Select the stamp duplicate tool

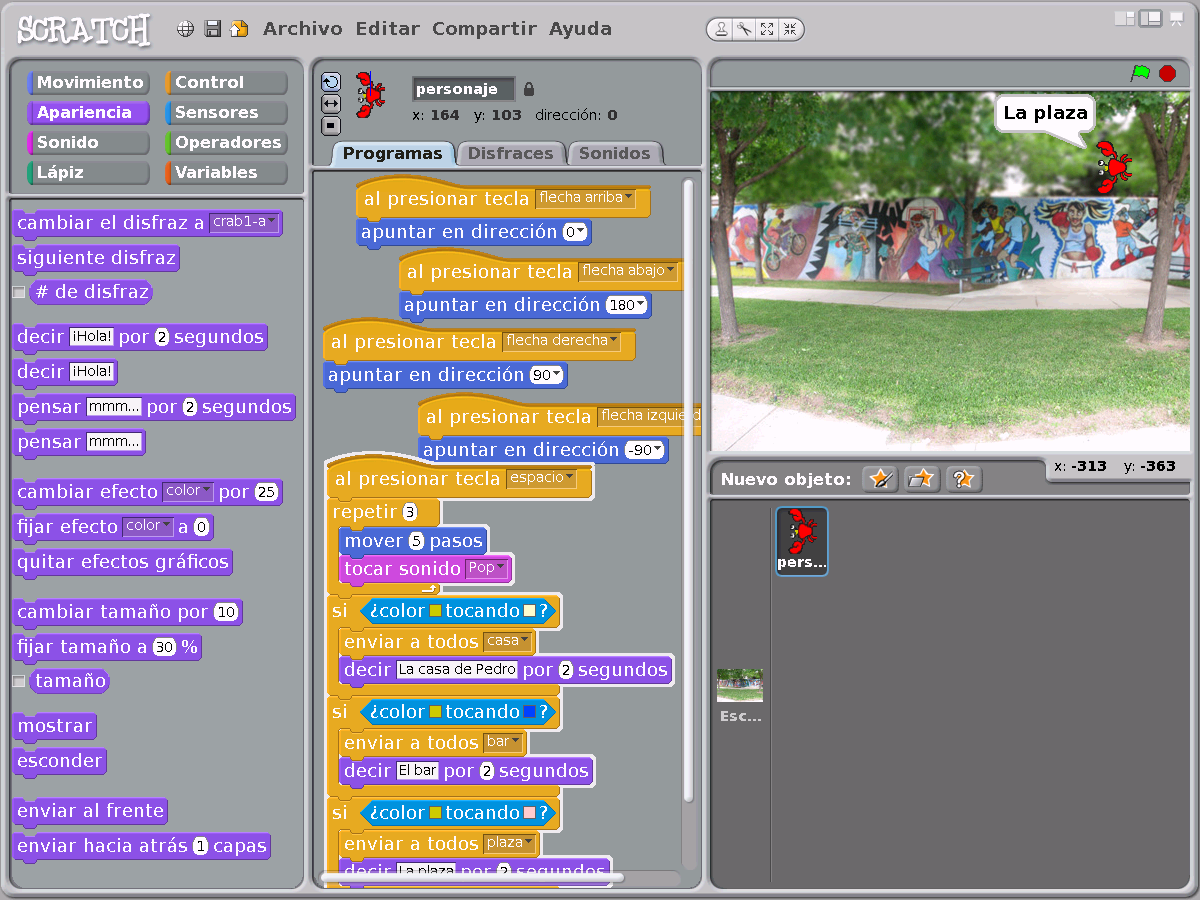pyautogui.click(x=720, y=29)
